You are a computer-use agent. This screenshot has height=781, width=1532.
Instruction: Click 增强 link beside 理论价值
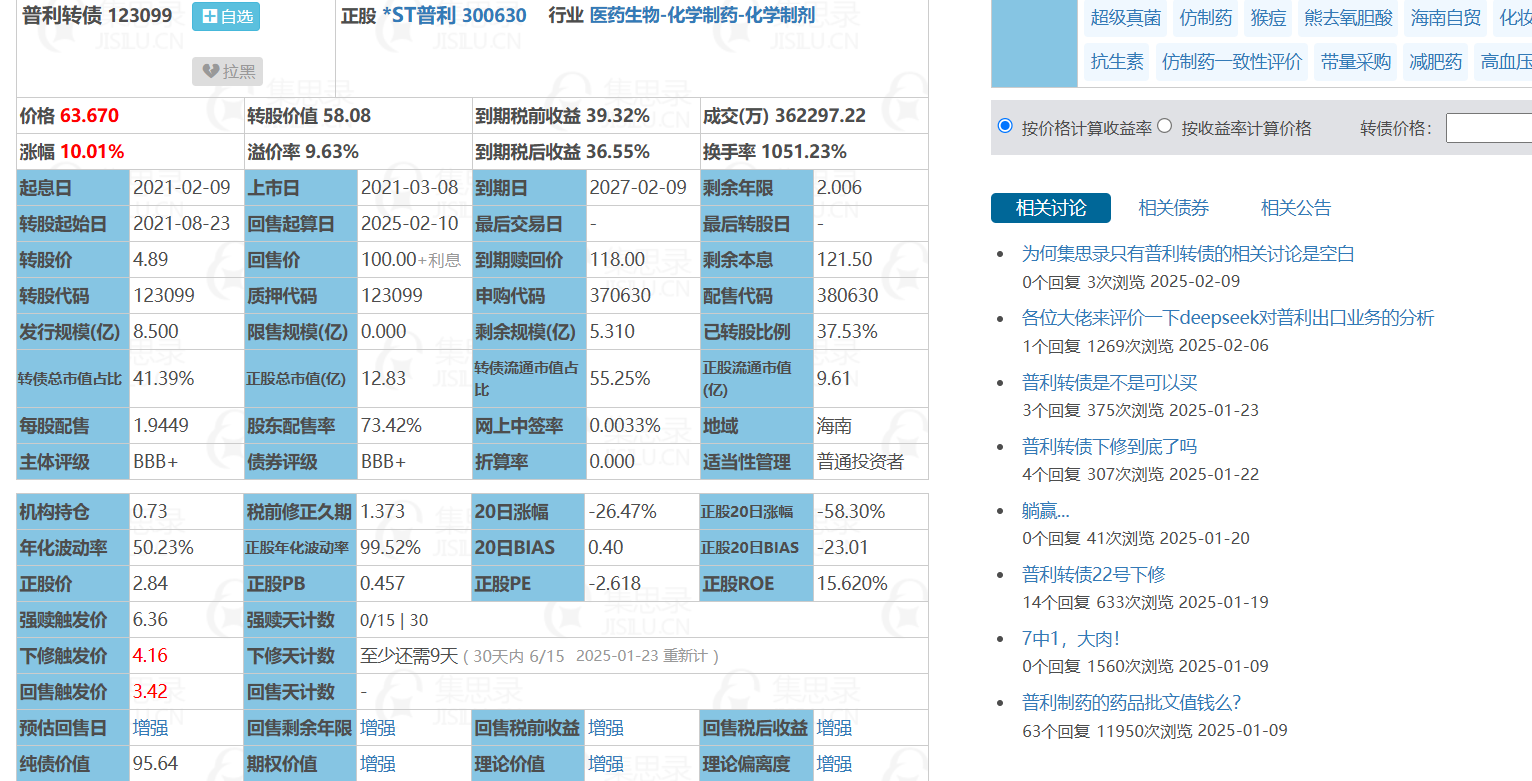pyautogui.click(x=606, y=764)
